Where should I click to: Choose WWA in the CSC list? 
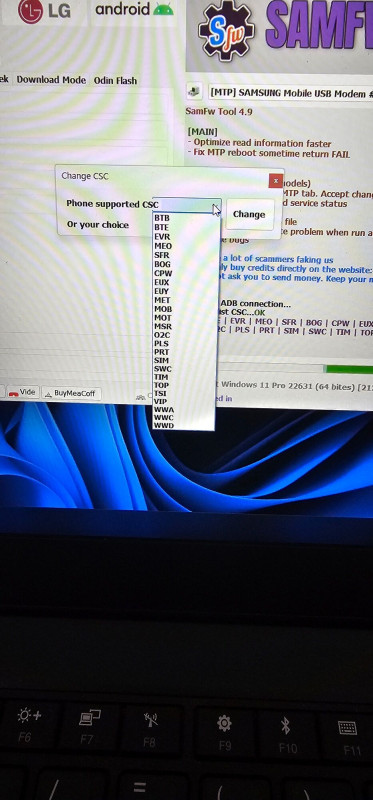164,409
